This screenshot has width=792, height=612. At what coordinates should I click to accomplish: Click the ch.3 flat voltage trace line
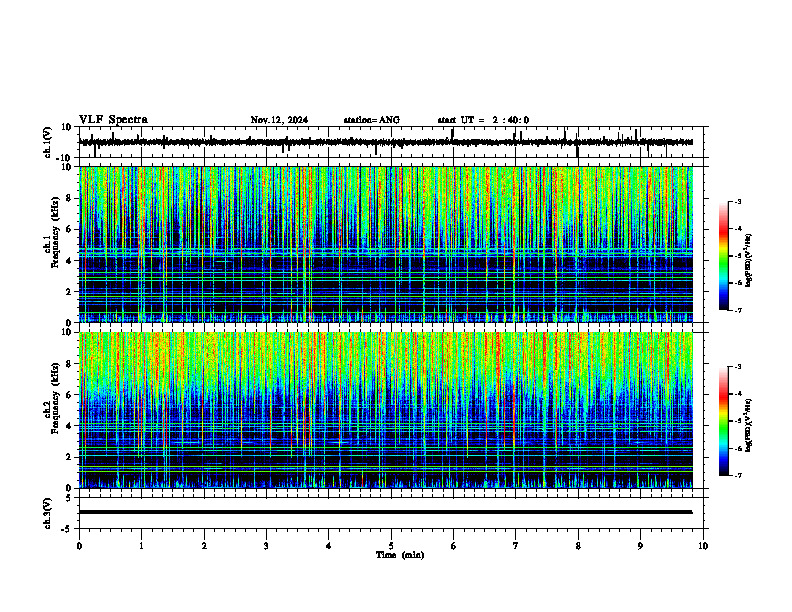pyautogui.click(x=386, y=512)
